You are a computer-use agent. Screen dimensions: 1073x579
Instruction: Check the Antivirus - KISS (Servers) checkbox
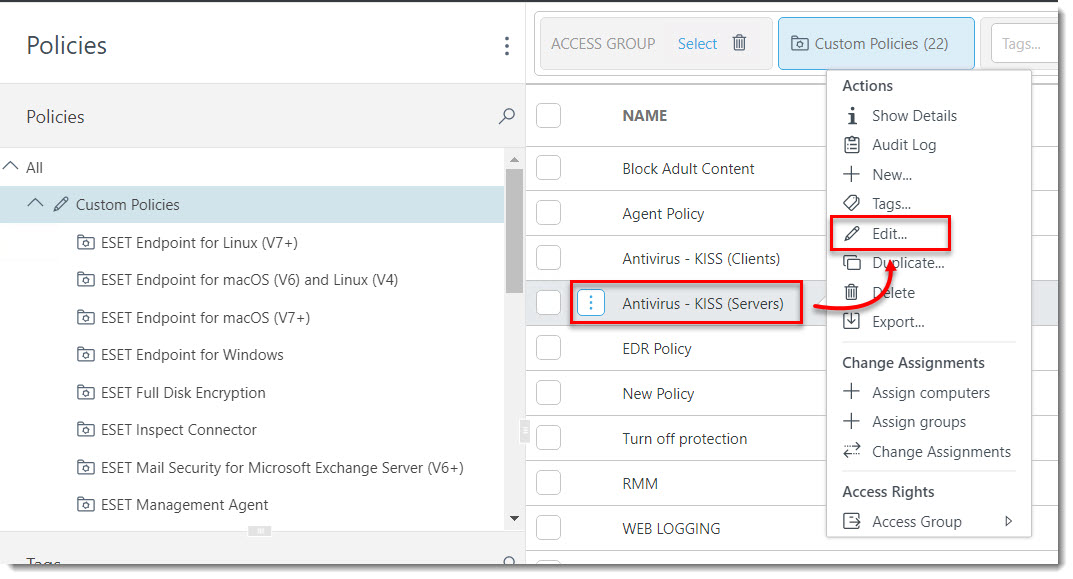point(548,303)
